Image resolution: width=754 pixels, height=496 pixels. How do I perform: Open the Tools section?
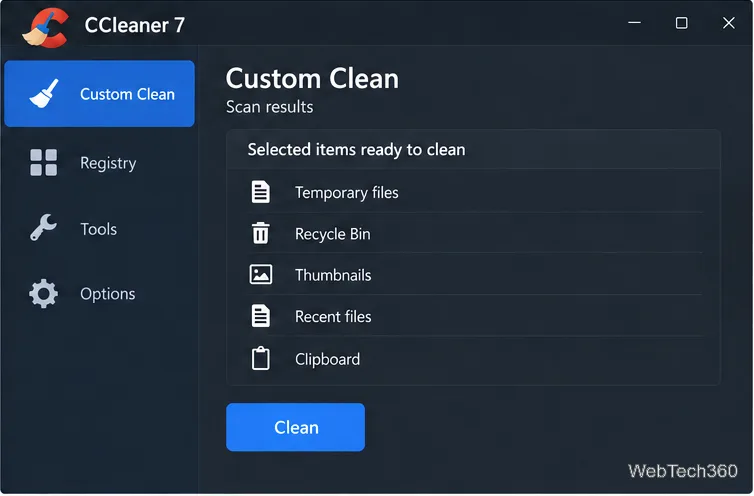[100, 229]
